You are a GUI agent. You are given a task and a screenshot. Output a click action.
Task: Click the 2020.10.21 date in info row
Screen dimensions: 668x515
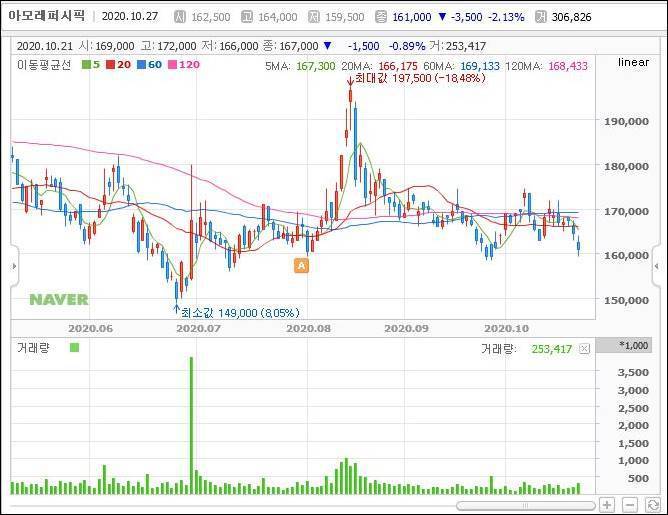pyautogui.click(x=45, y=46)
